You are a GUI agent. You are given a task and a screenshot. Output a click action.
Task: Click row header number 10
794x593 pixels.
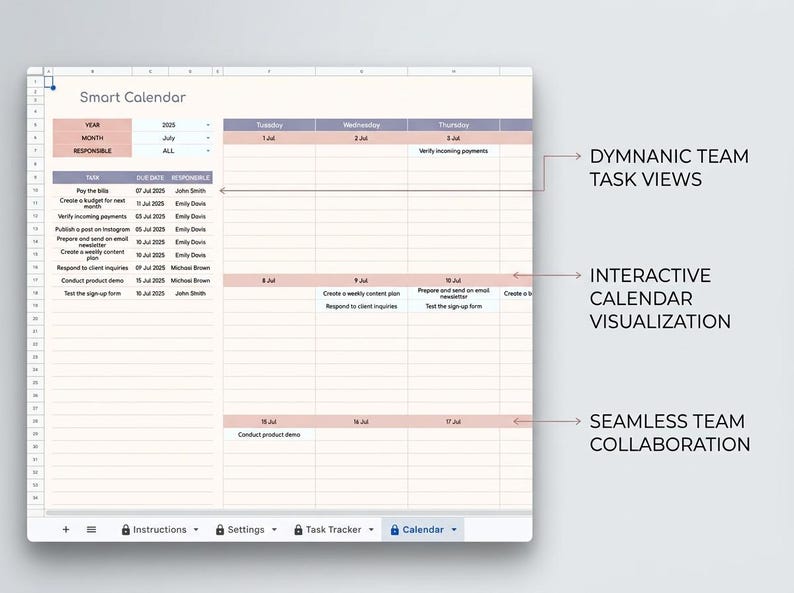pyautogui.click(x=35, y=191)
